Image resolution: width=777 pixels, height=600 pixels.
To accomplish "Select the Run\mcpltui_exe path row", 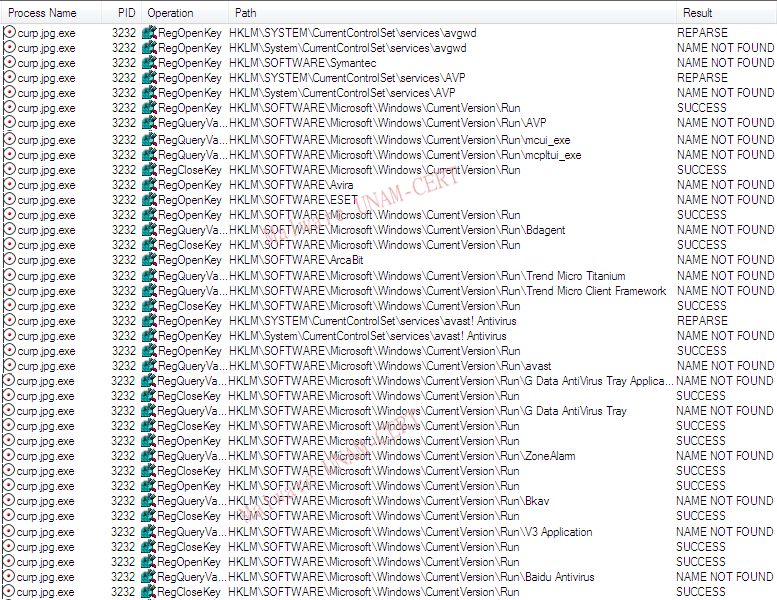I will (405, 155).
